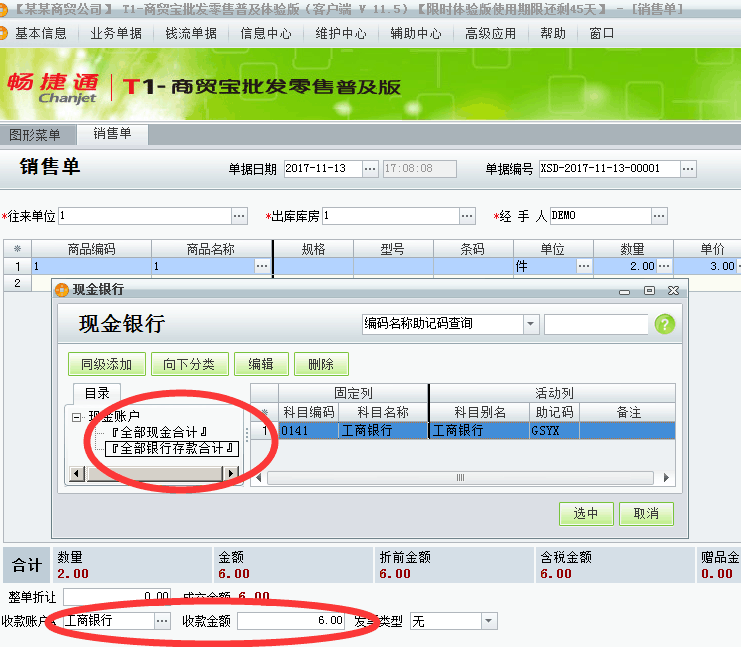Click the 收款账户 工商银行 field
741x647 pixels.
[x=108, y=621]
